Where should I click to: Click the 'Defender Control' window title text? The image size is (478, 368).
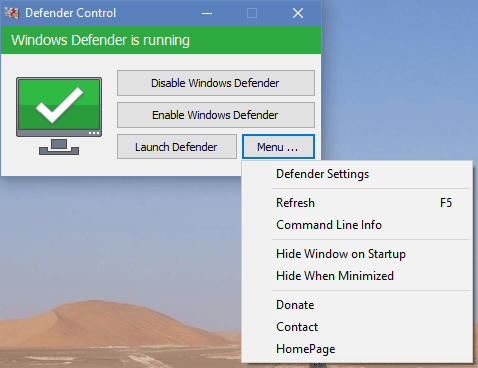click(x=70, y=13)
